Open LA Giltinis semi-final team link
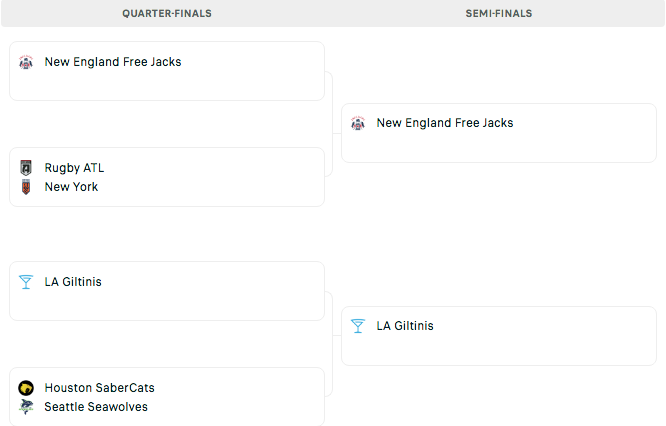The width and height of the screenshot is (666, 426). (405, 326)
